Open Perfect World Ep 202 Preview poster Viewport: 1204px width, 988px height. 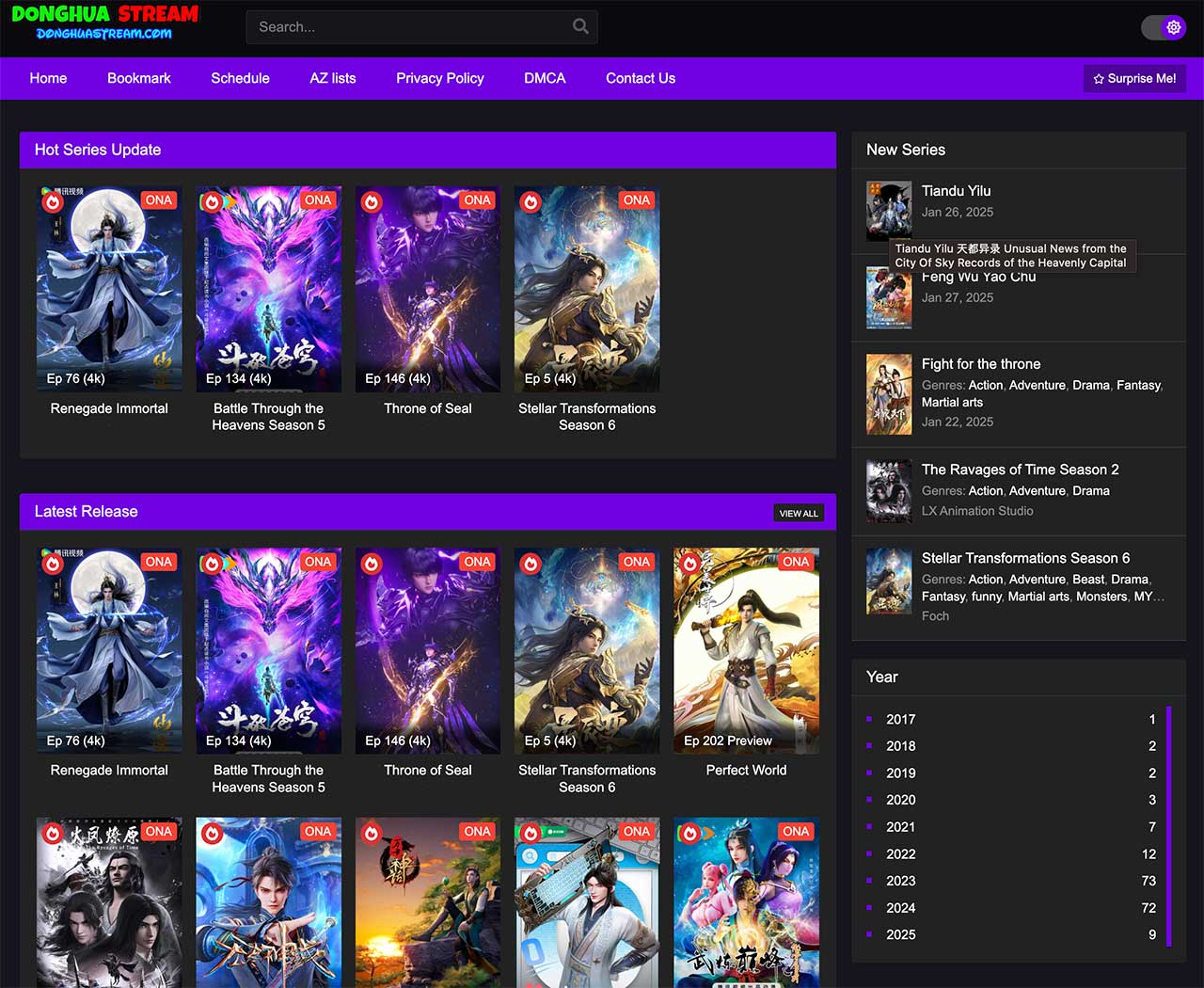point(746,650)
